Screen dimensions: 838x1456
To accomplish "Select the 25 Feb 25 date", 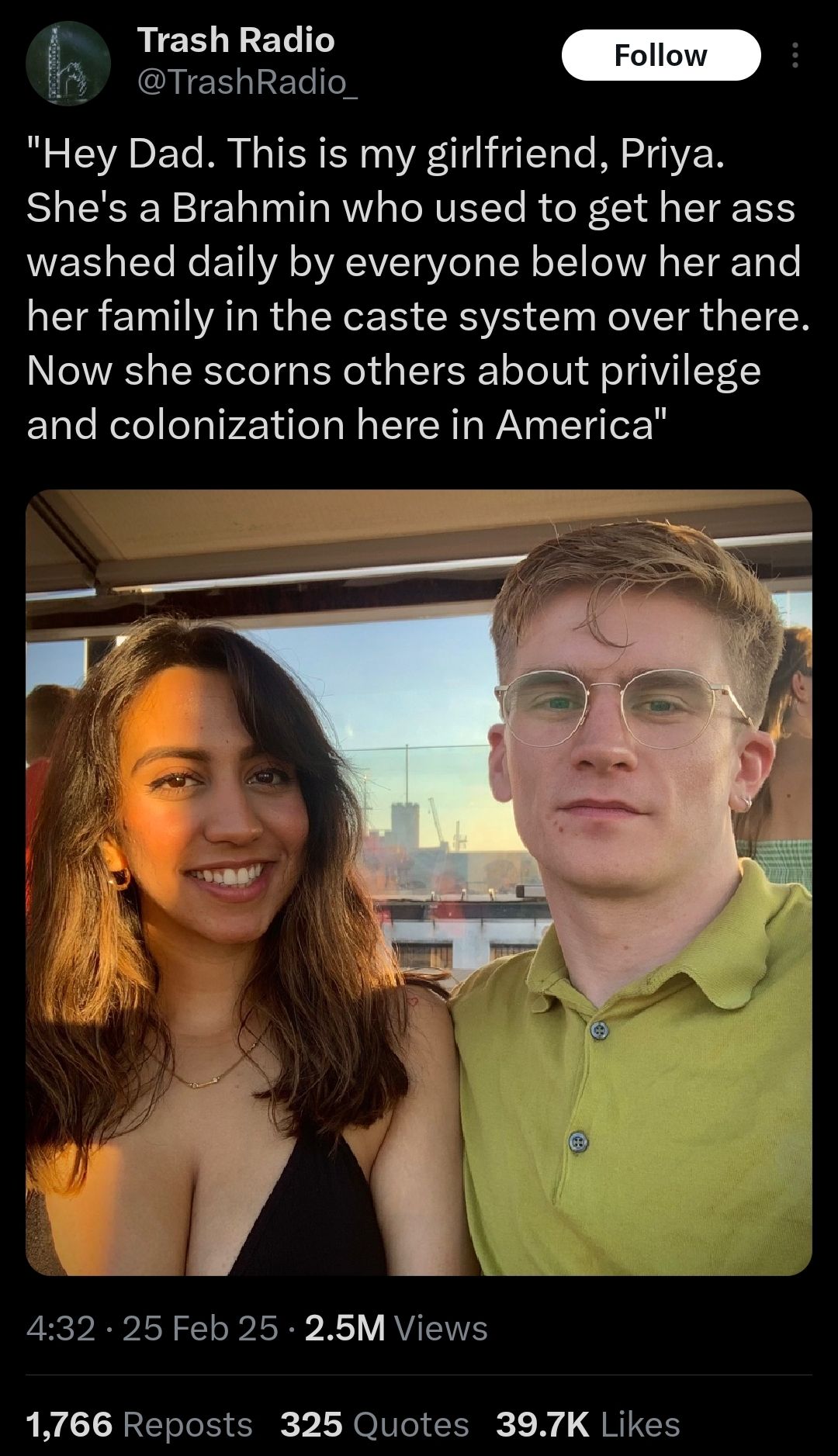I will click(x=200, y=1328).
